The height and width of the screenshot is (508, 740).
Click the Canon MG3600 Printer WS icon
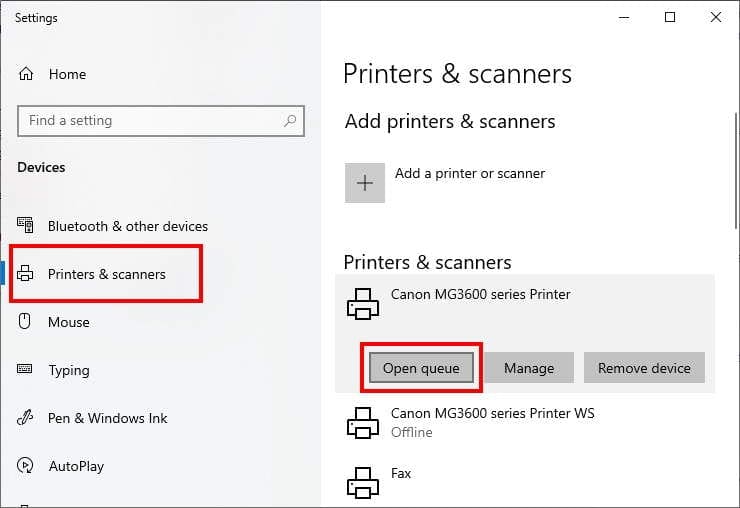(x=363, y=423)
